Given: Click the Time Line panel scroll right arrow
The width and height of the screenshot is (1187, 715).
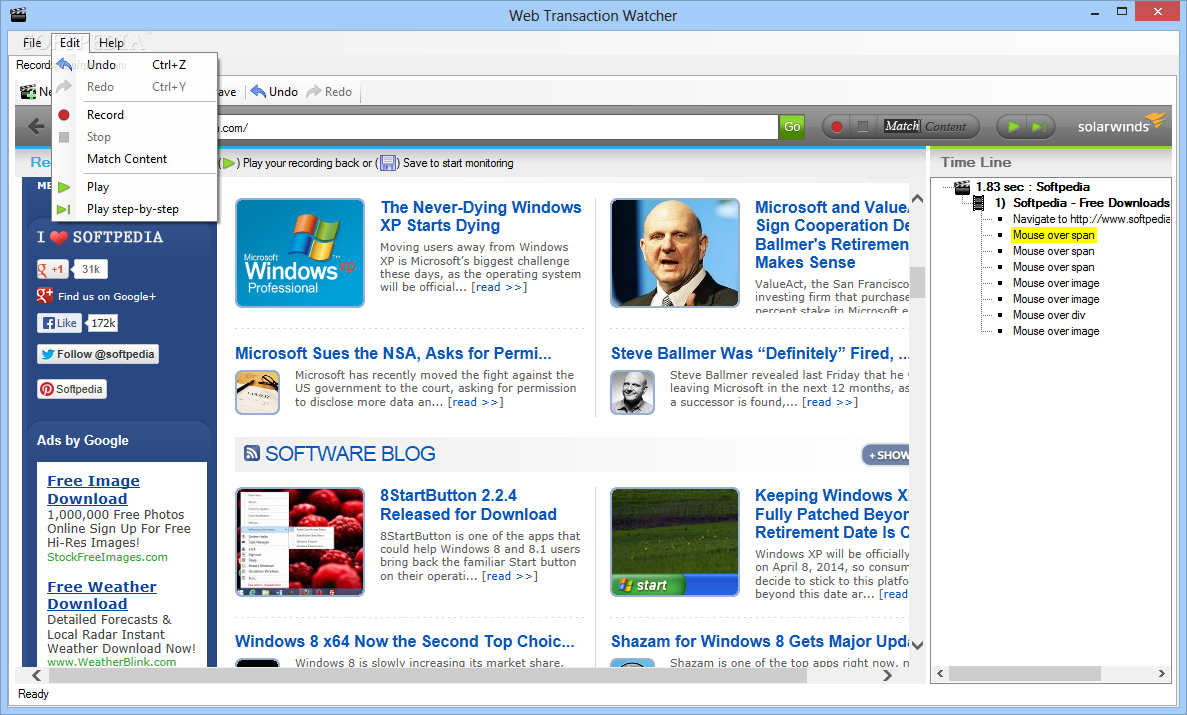Looking at the screenshot, I should (x=1161, y=673).
